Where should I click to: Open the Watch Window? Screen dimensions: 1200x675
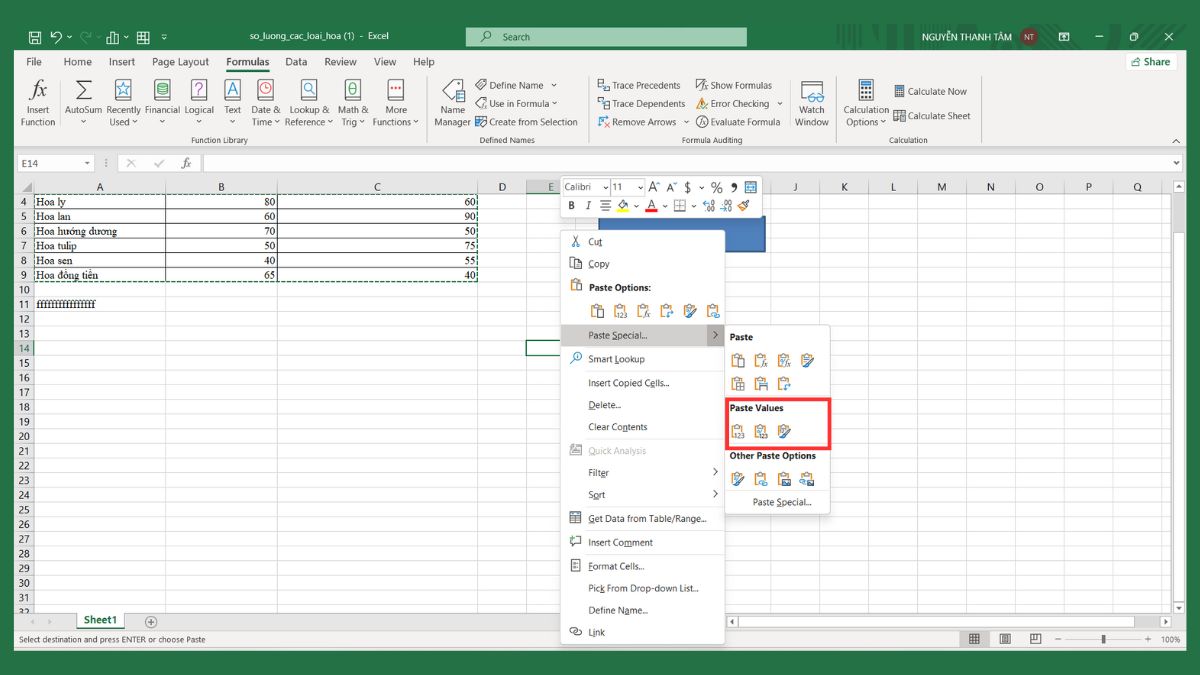pos(811,103)
